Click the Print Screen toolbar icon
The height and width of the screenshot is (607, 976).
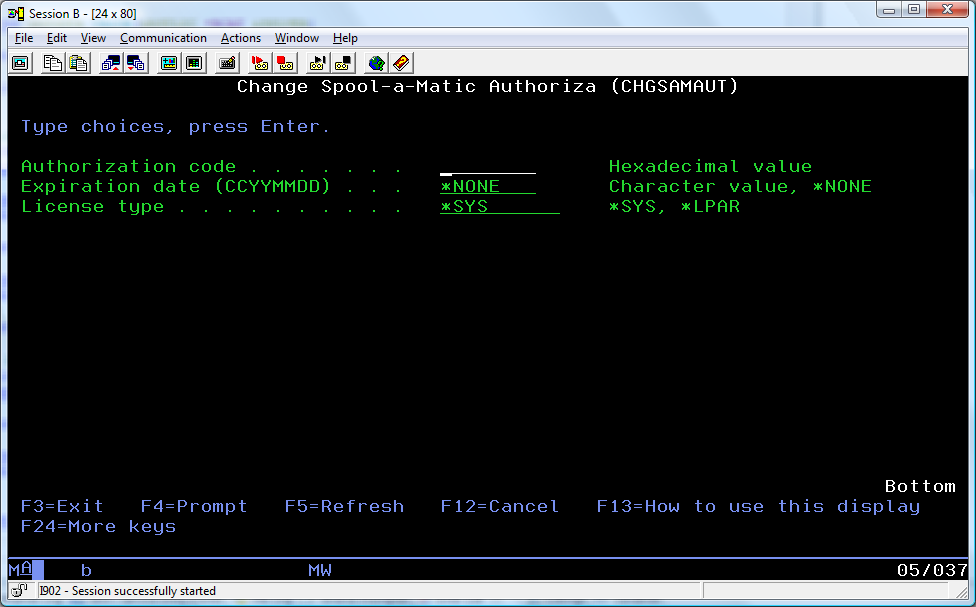pyautogui.click(x=21, y=63)
